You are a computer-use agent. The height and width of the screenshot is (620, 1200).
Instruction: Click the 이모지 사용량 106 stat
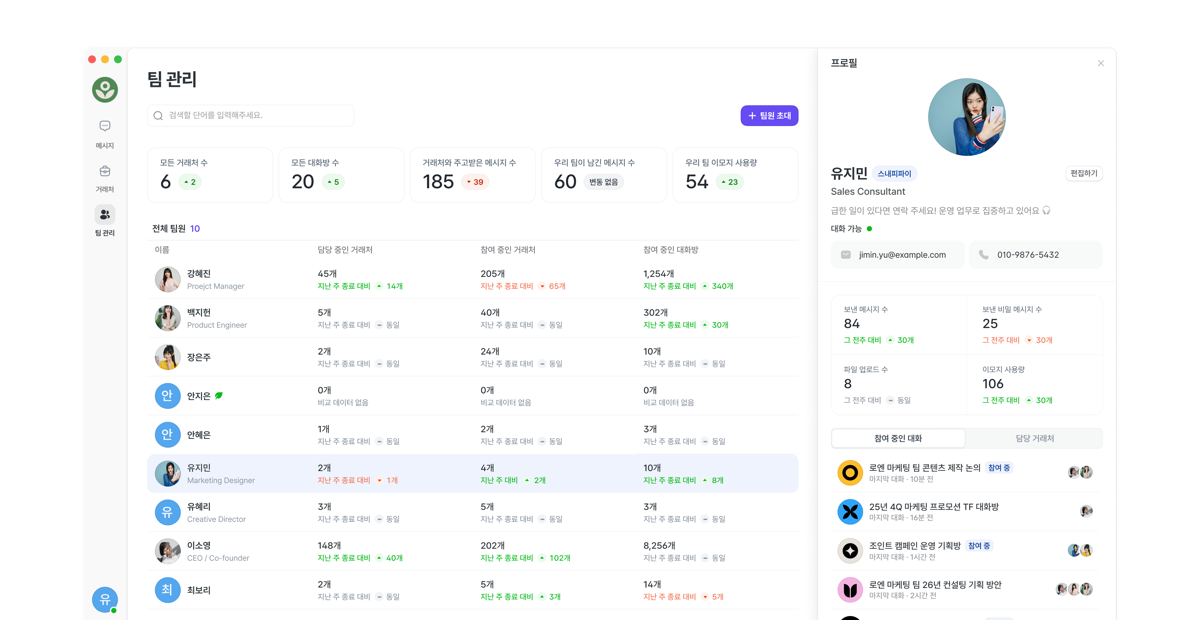pyautogui.click(x=1035, y=385)
